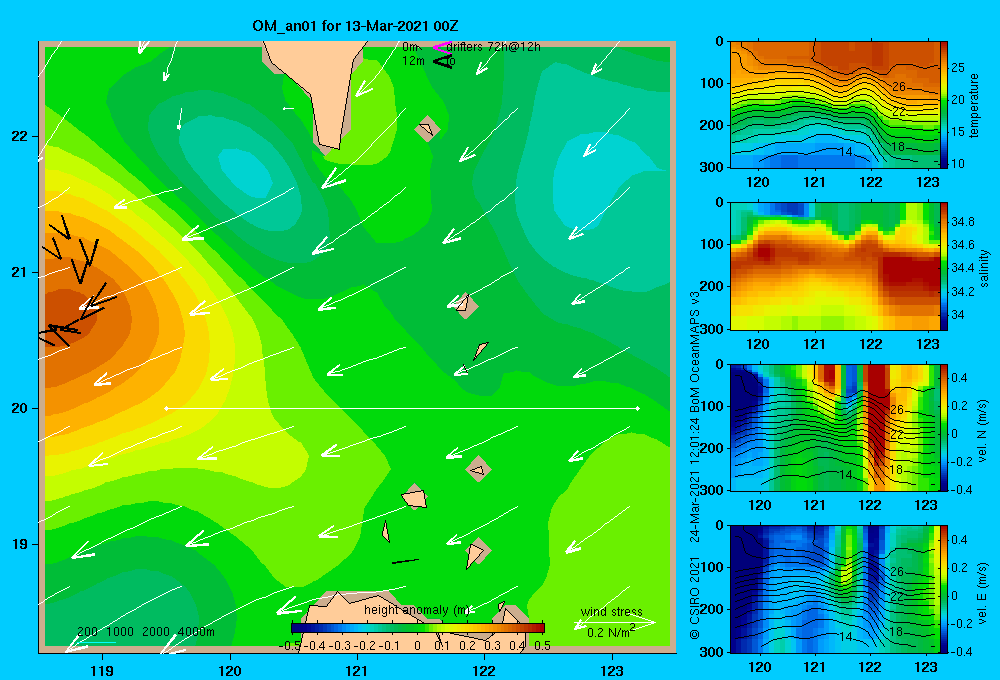Click the southern tip of Taiwan landmass
Viewport: 1000px width, 680px height.
pyautogui.click(x=332, y=148)
